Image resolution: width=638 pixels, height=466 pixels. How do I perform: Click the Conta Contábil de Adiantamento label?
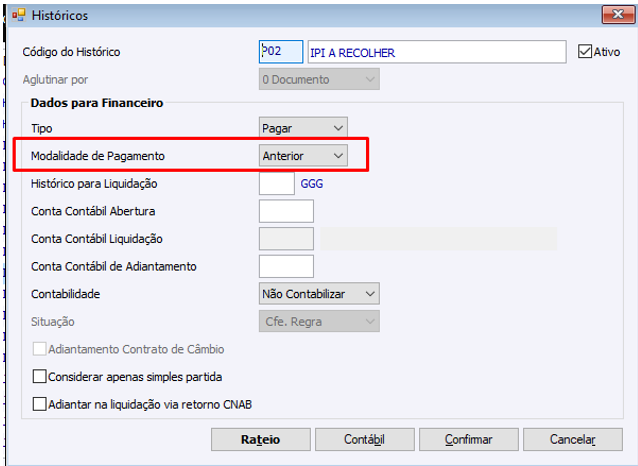pyautogui.click(x=114, y=267)
